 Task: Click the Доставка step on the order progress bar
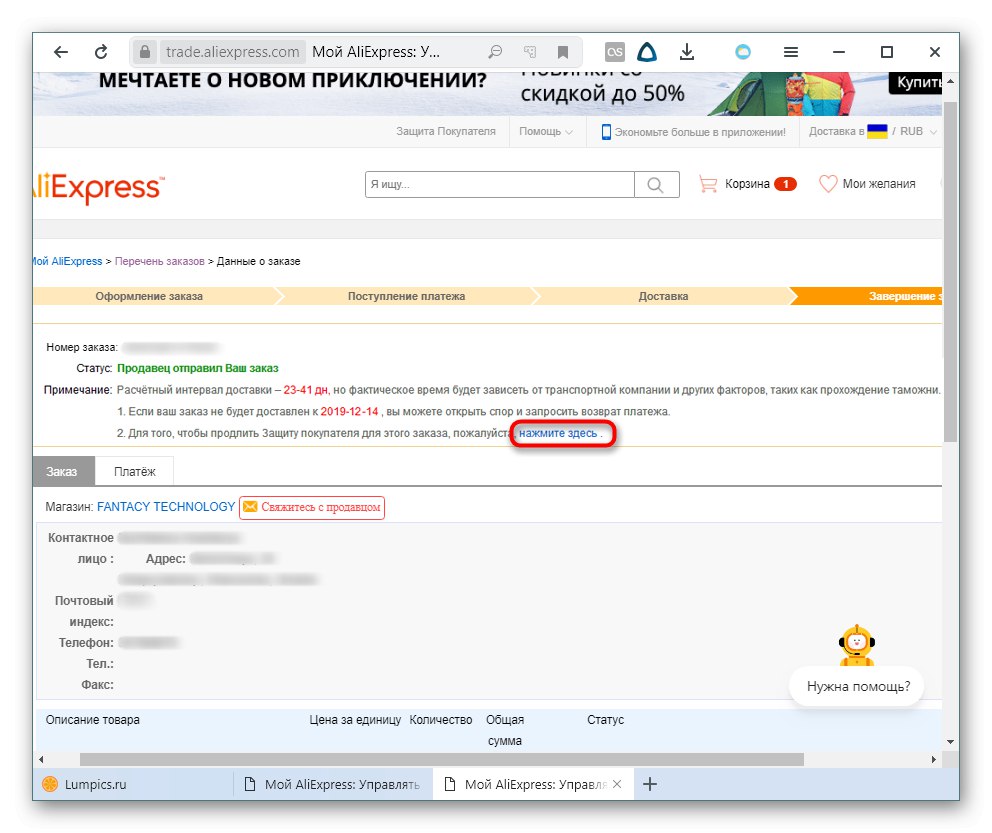point(662,296)
